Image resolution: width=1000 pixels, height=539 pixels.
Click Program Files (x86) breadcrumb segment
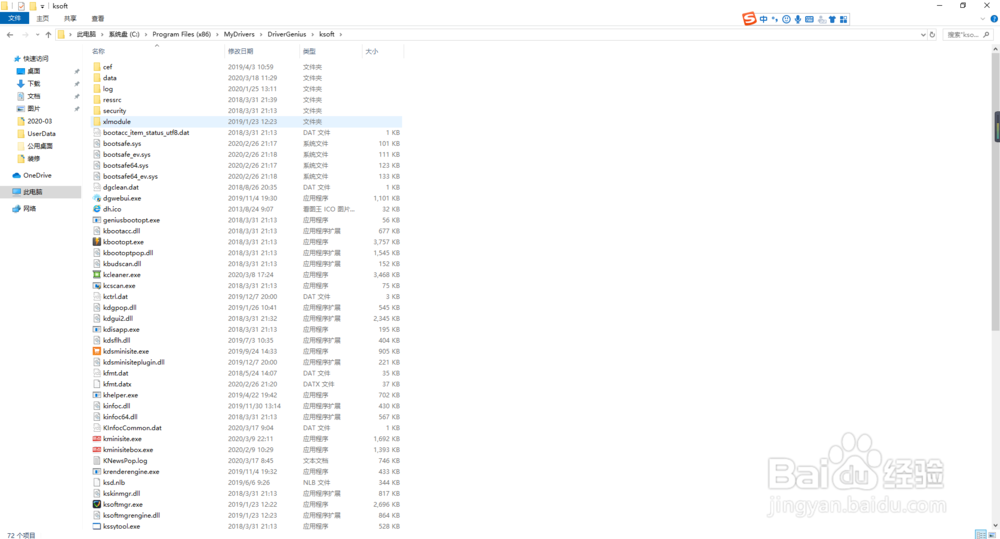pyautogui.click(x=182, y=34)
